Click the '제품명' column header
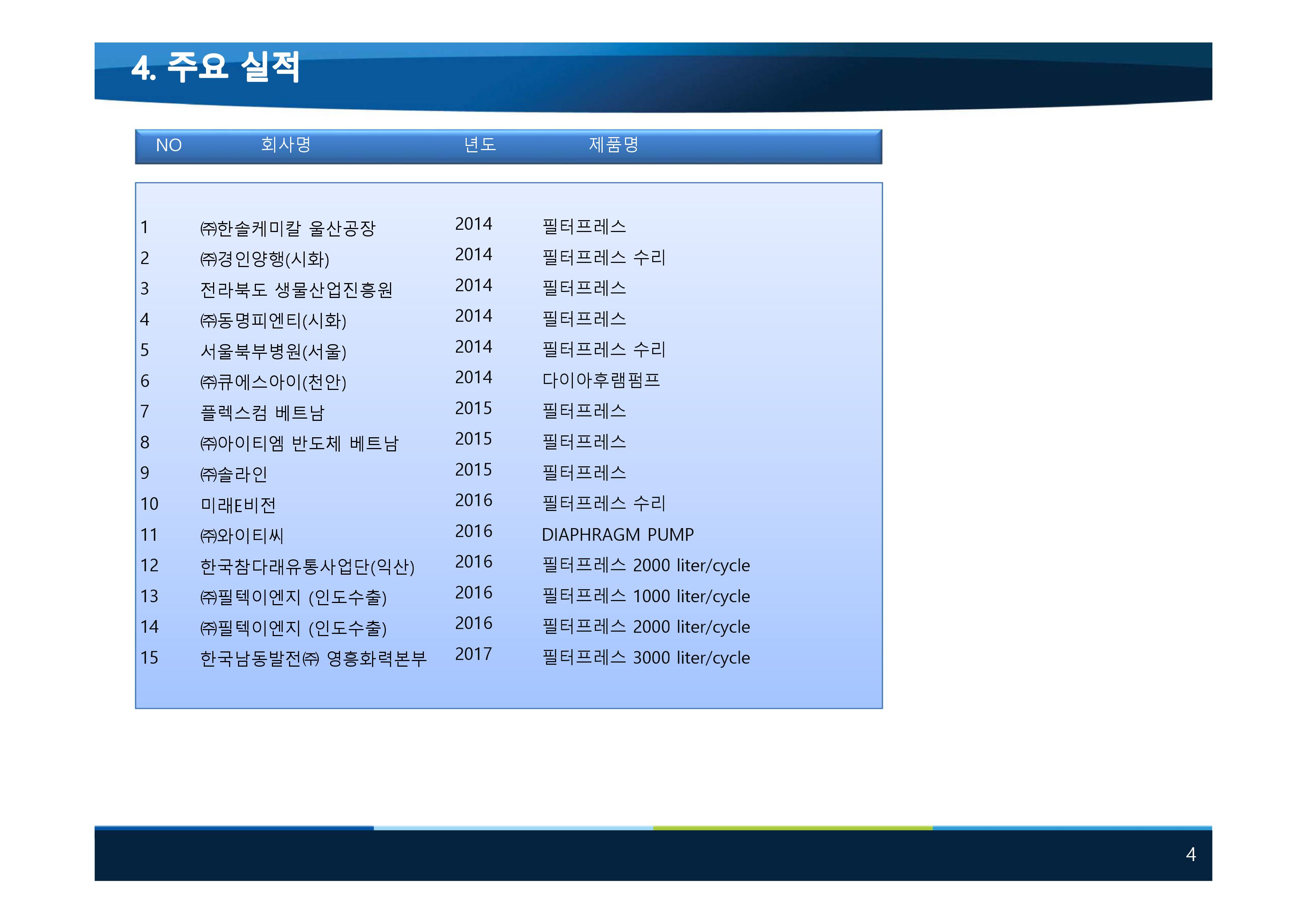This screenshot has height=924, width=1307. pos(613,145)
